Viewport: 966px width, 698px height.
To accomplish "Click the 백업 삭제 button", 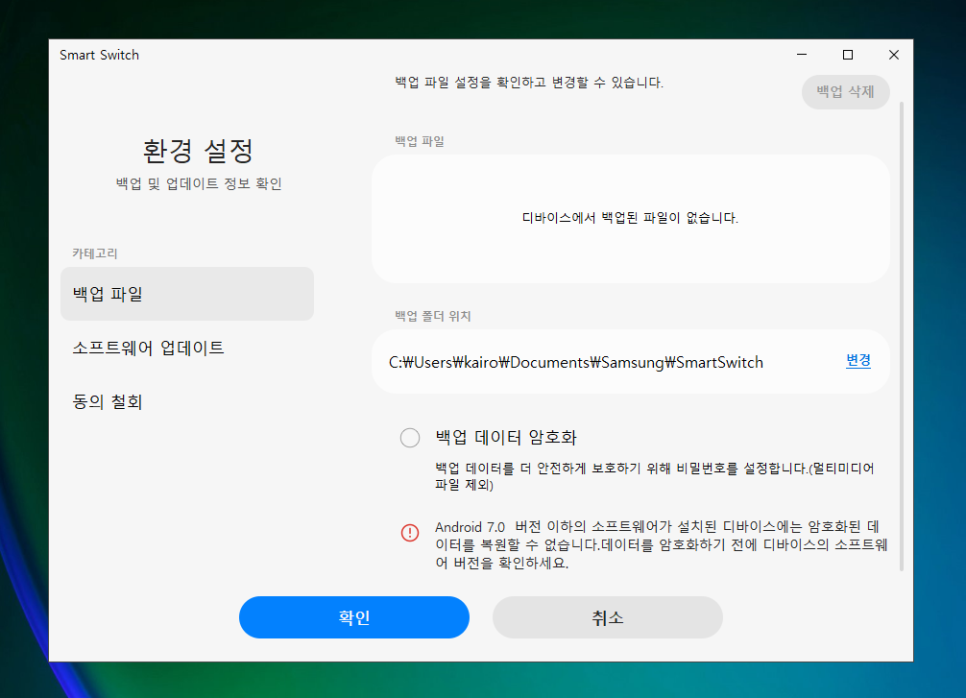I will point(845,92).
